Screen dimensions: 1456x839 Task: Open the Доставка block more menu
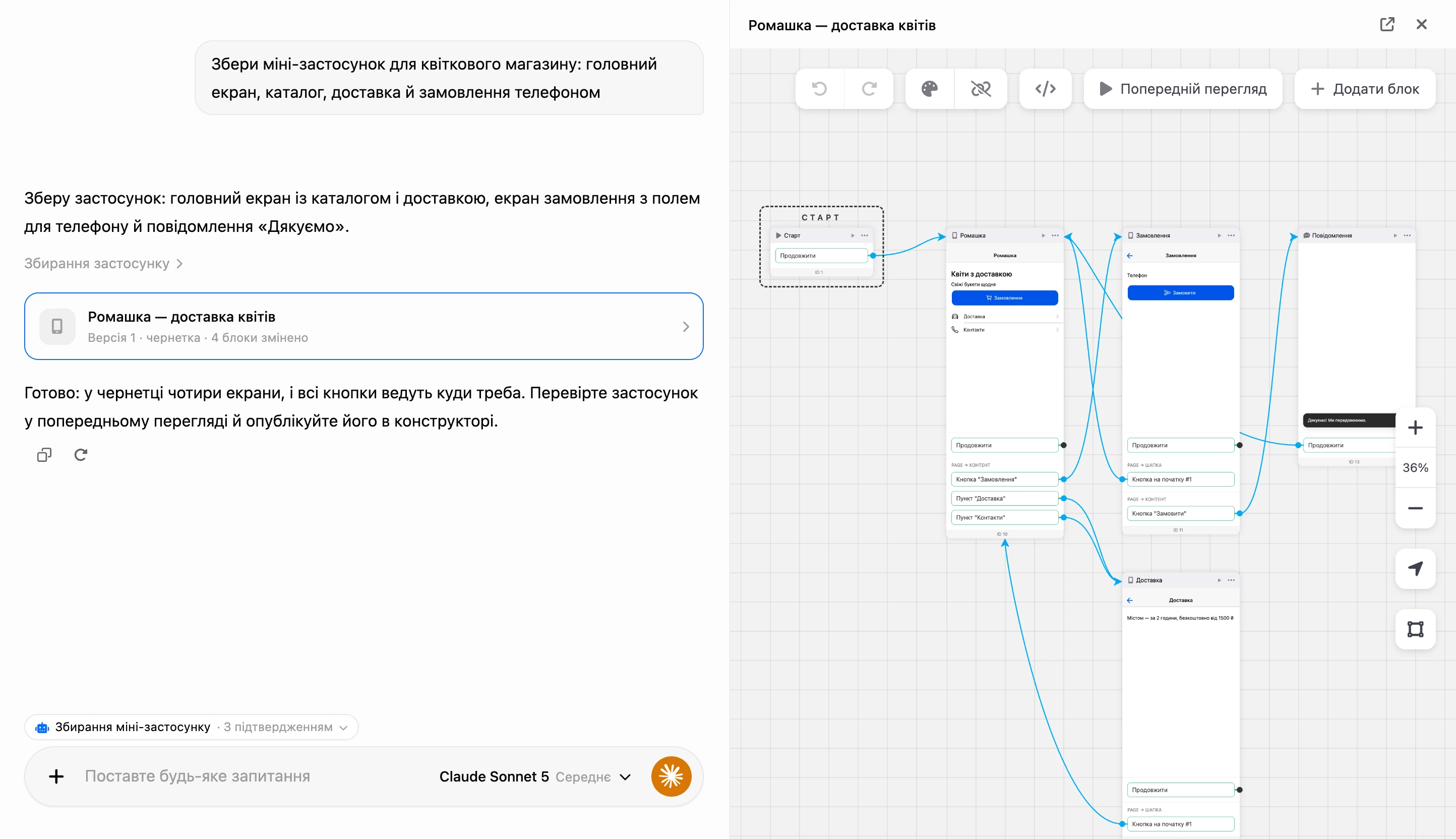pyautogui.click(x=1231, y=580)
